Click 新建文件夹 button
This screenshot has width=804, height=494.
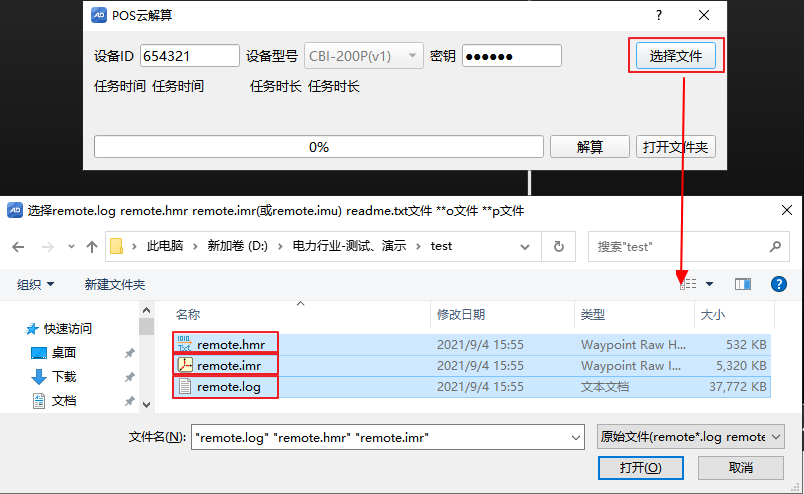pos(115,284)
